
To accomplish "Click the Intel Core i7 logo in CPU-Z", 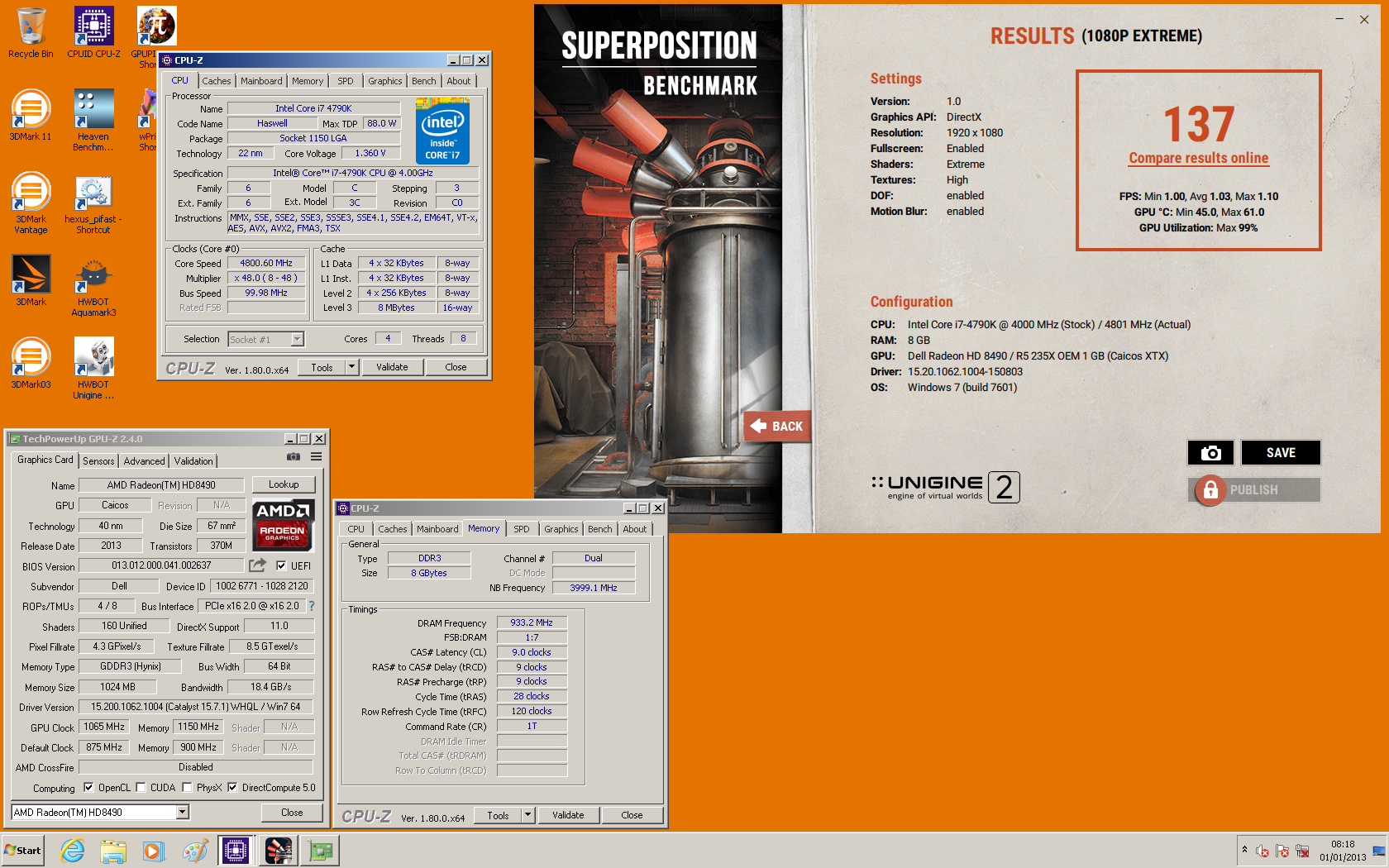I will 442,131.
